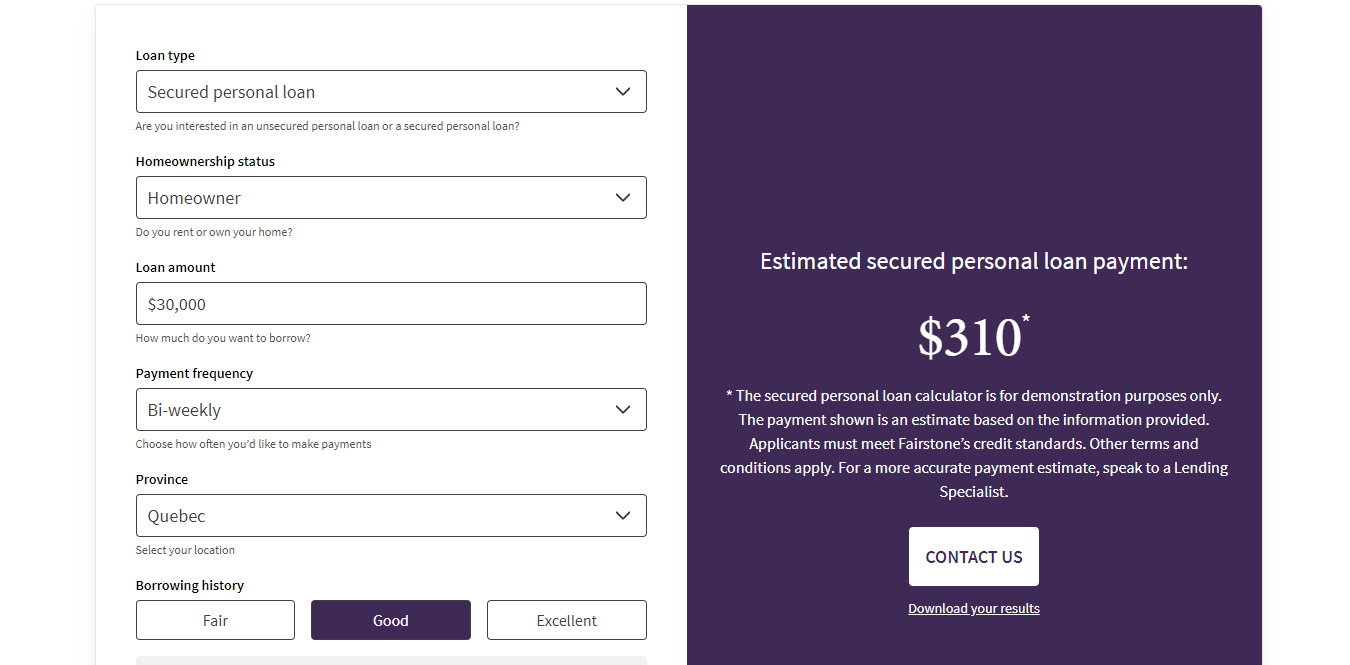This screenshot has height=665, width=1350.
Task: Choose Excellent borrowing history
Action: pyautogui.click(x=566, y=620)
